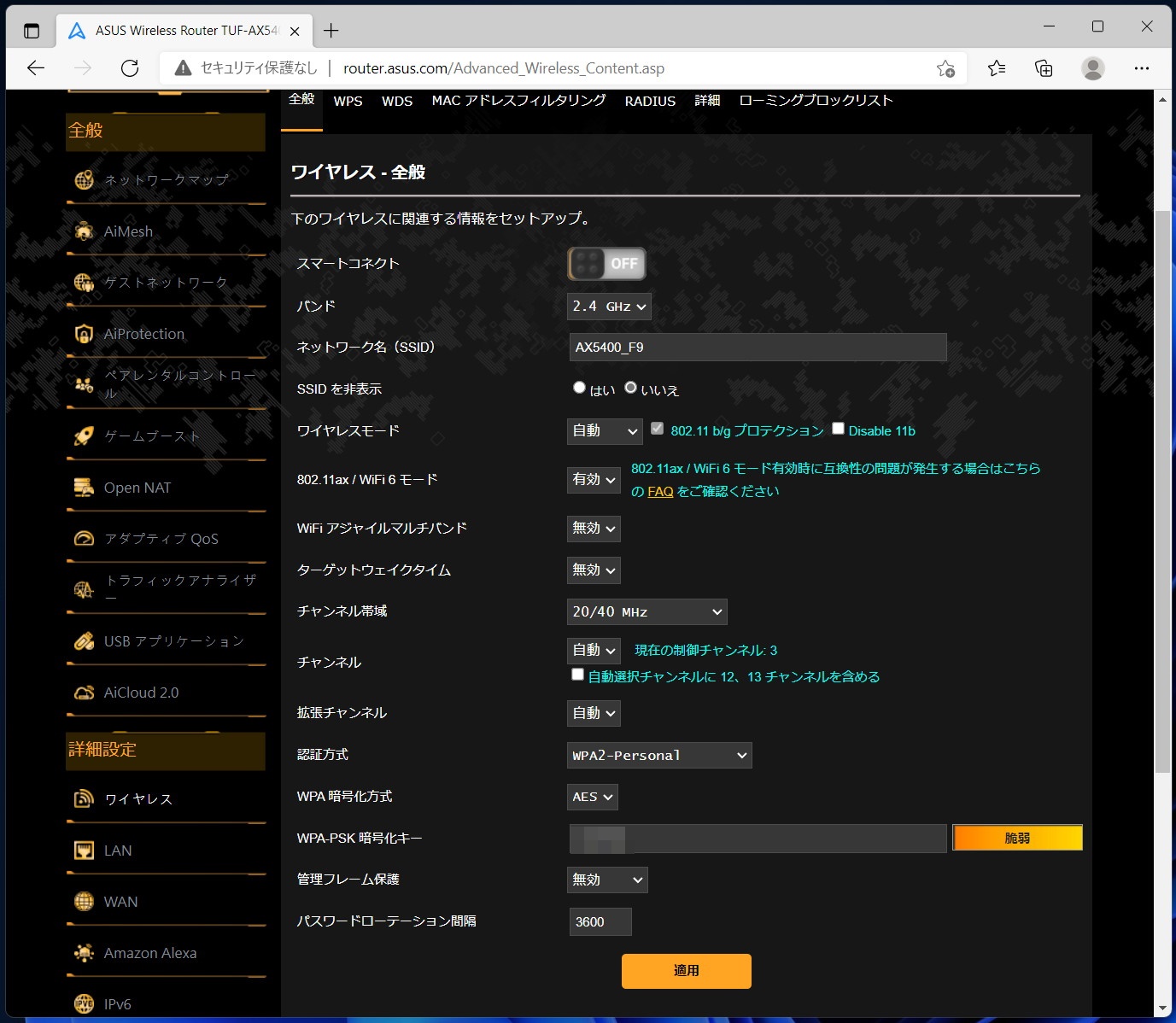Click the Amazon Alexa sidebar icon

84,953
